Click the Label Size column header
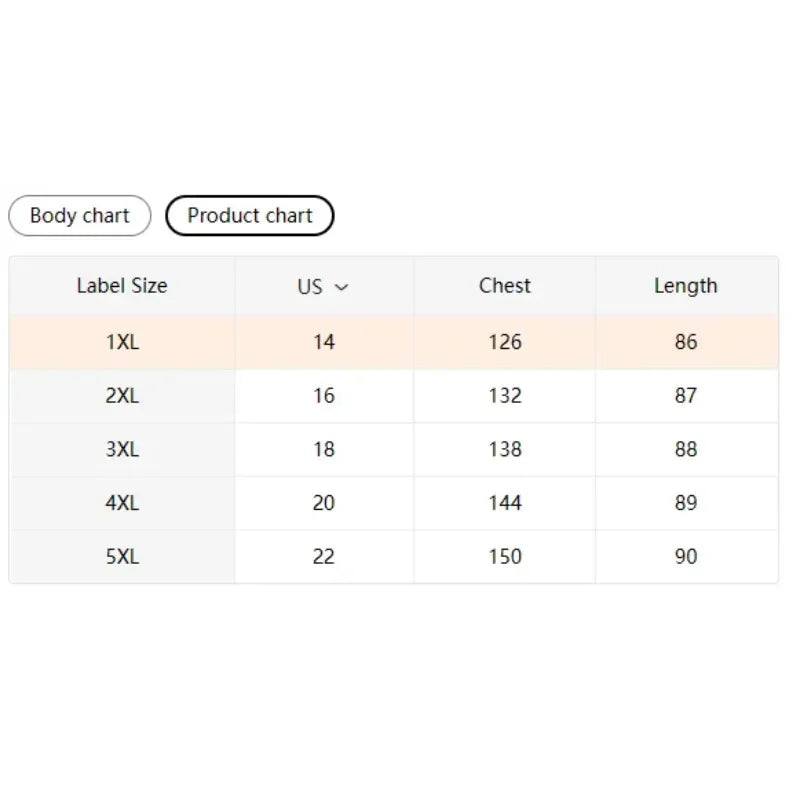This screenshot has height=800, width=800. click(122, 286)
